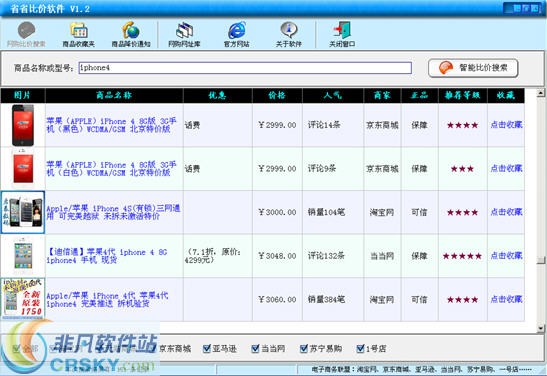Click 点击收藏 for the ¥3060.00 row
Screen dimensions: 547x376
(506, 299)
